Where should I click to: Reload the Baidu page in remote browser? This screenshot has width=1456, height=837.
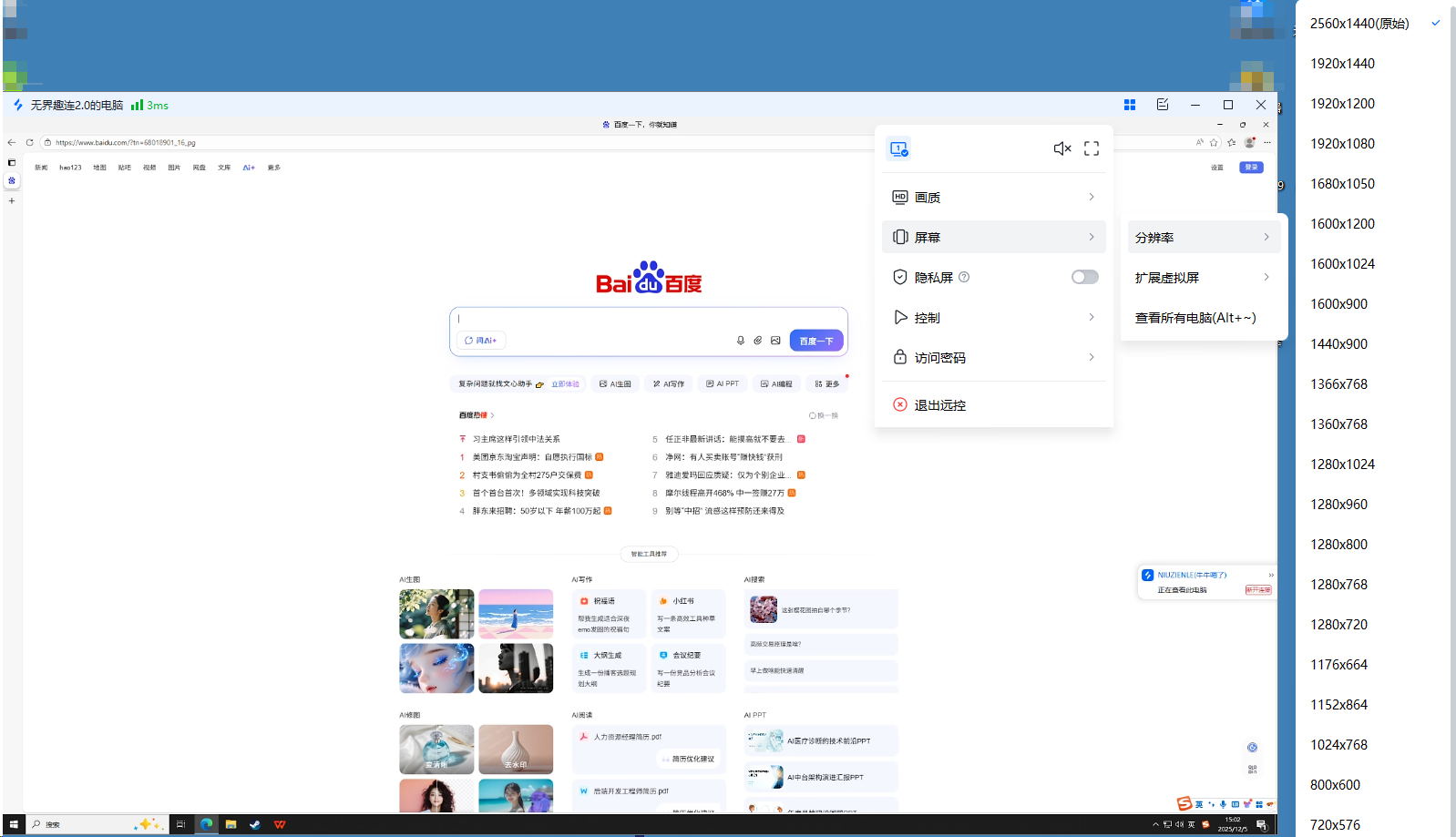point(29,142)
